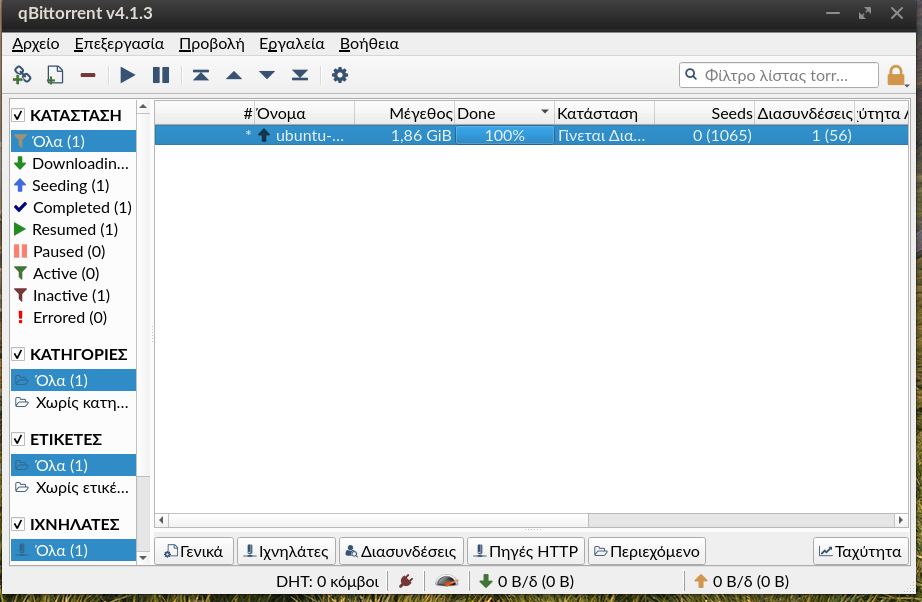Open the Προβολή menu

pos(212,44)
